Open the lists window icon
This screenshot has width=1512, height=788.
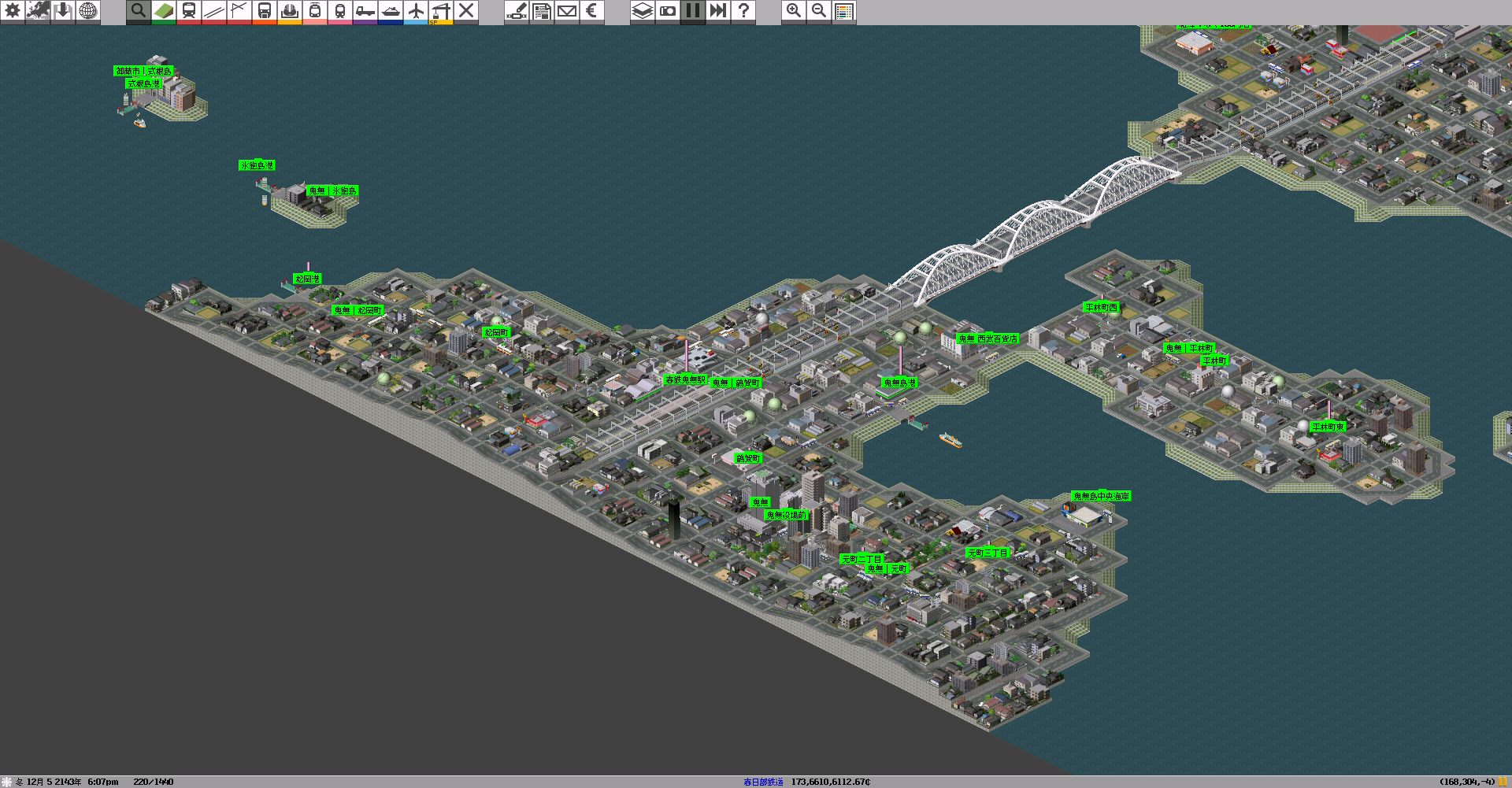(x=542, y=12)
